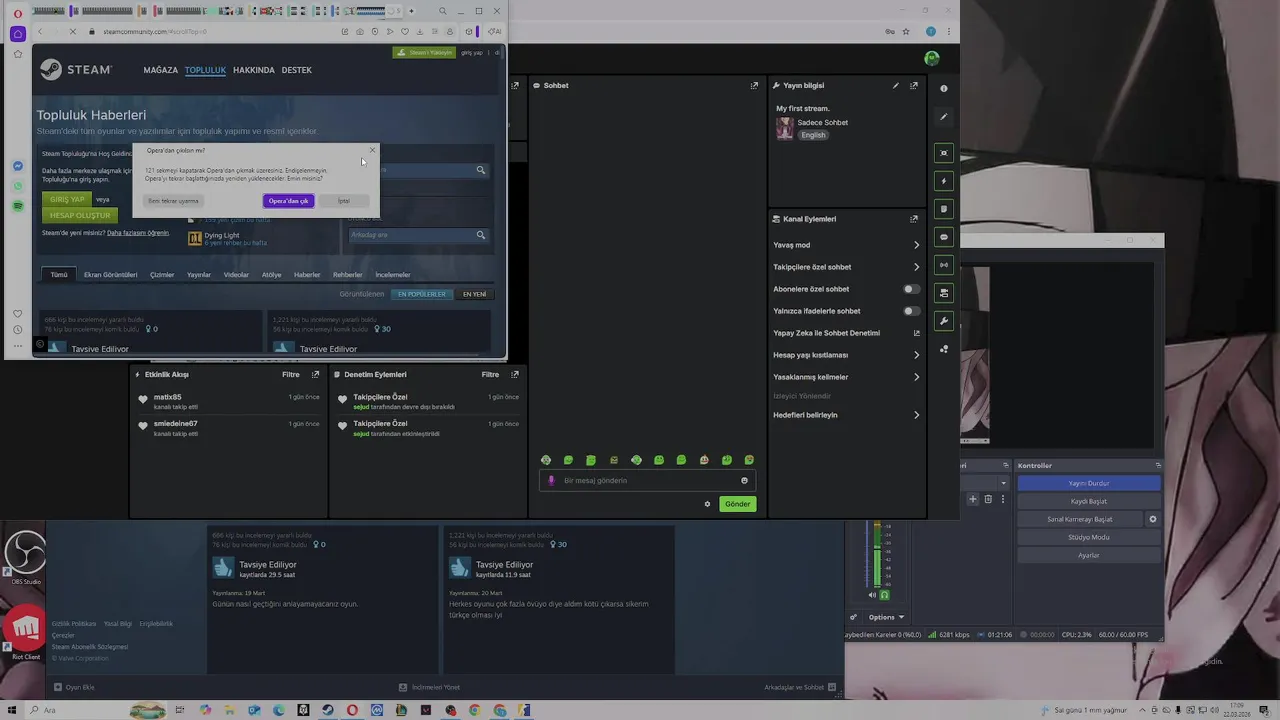Open chat settings gear near Gönder
Viewport: 1280px width, 720px height.
click(x=707, y=504)
